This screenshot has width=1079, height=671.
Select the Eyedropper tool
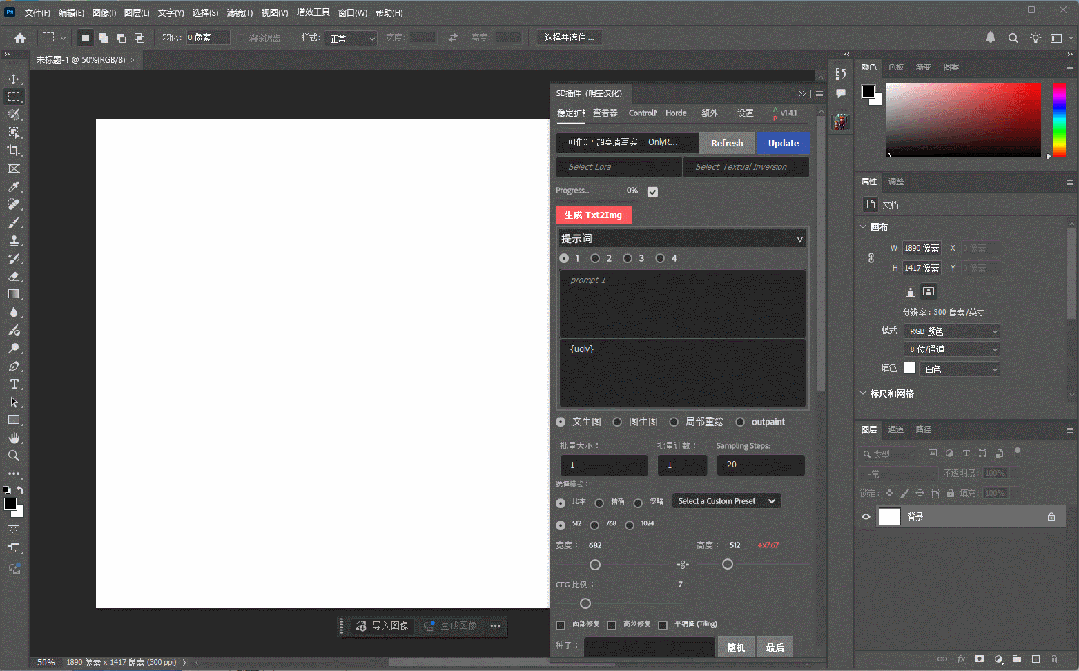point(14,187)
